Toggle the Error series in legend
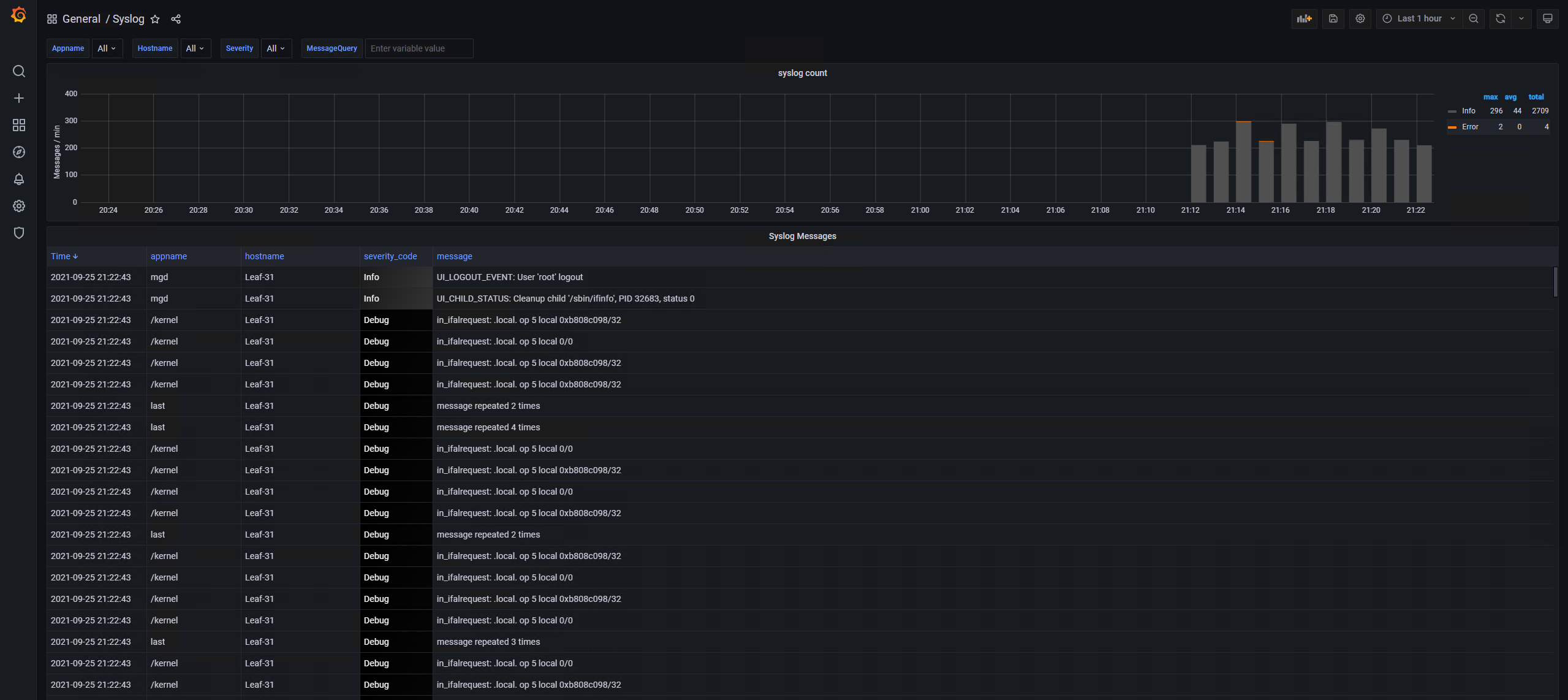 (1470, 127)
